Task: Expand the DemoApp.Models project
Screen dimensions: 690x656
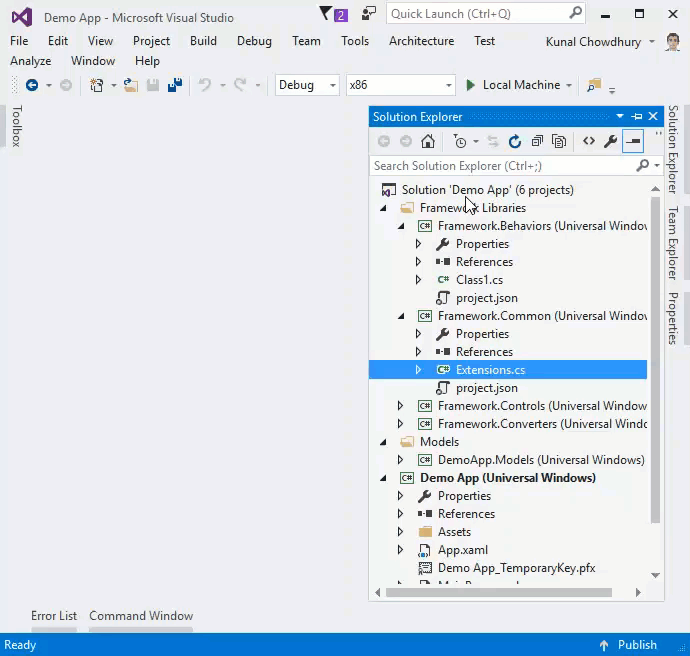Action: 400,460
